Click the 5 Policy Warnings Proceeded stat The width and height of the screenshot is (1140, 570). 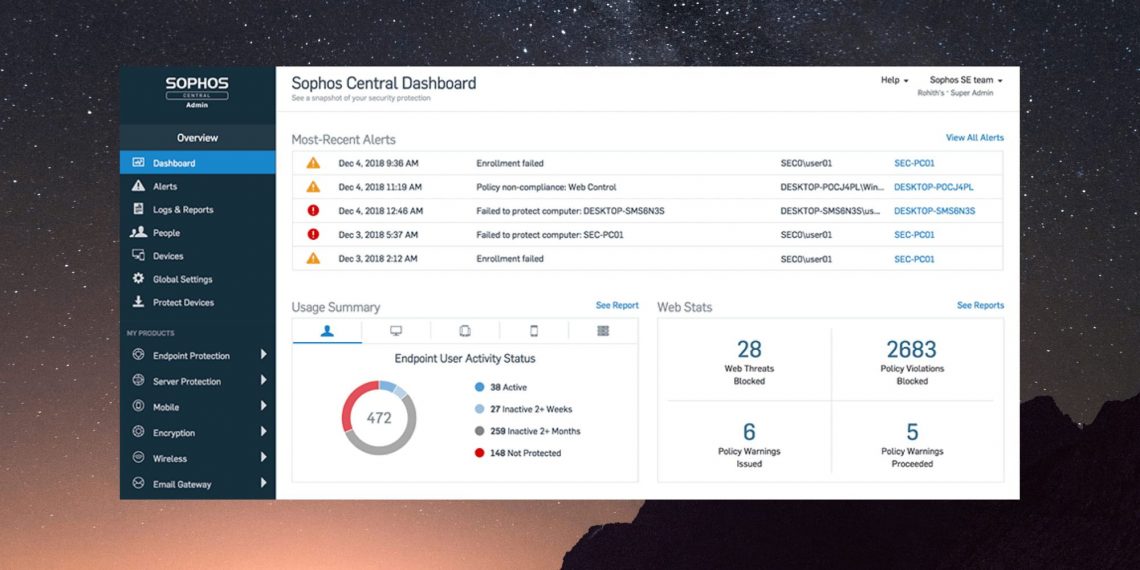point(912,444)
